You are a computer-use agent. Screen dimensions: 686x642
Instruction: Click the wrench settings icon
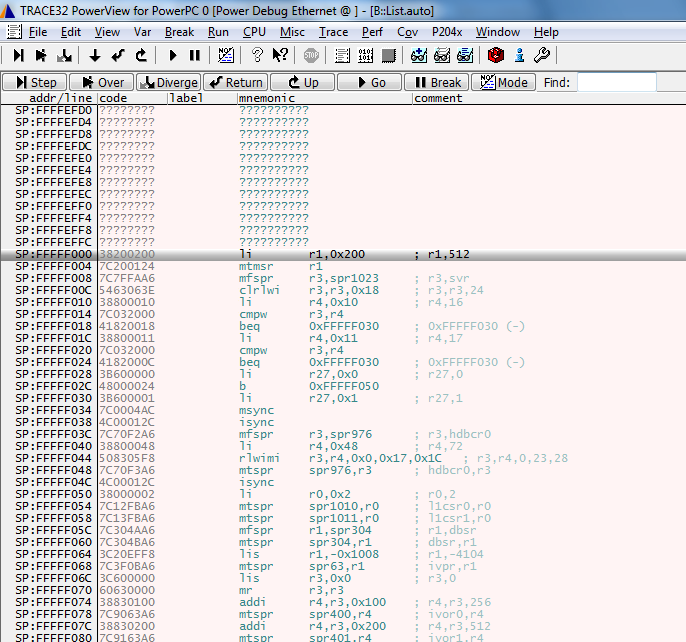point(542,56)
